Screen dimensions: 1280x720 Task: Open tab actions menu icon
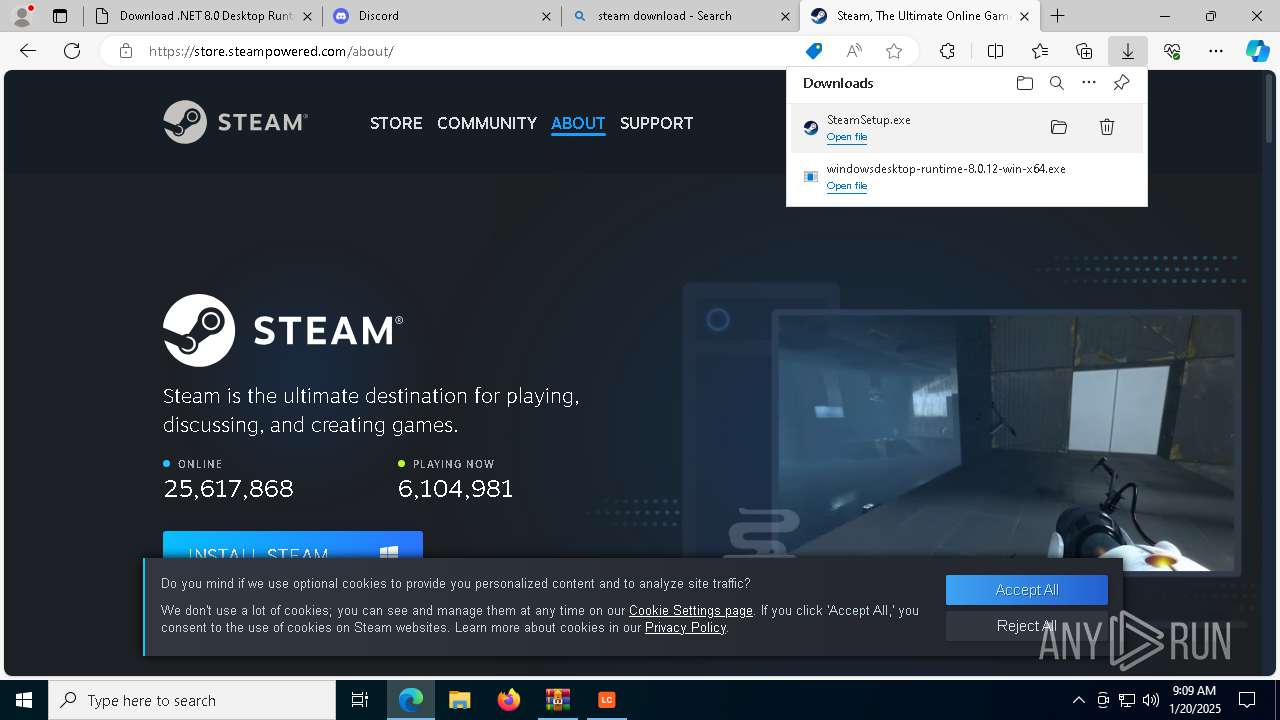(60, 16)
